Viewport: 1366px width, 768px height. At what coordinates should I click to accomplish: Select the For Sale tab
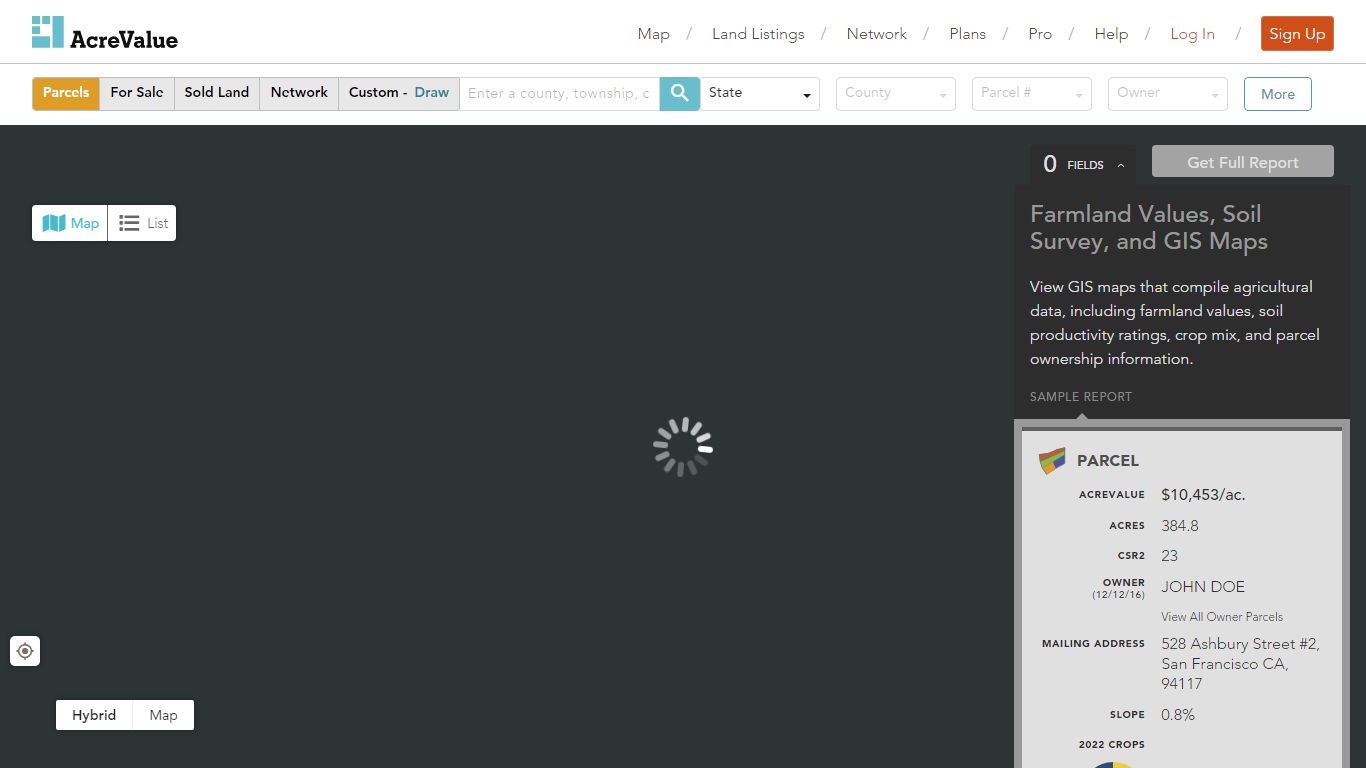click(x=137, y=93)
